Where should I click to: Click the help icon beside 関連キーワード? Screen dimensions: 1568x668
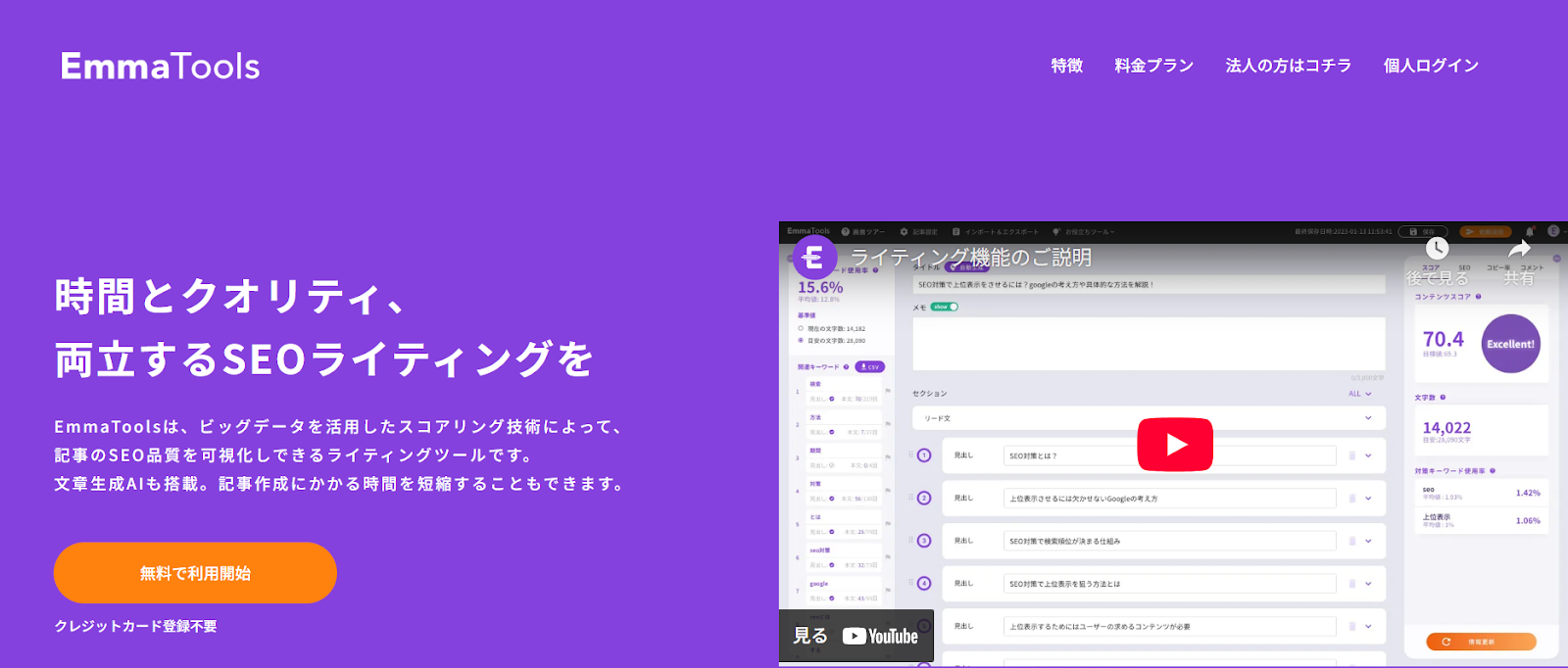tap(846, 367)
